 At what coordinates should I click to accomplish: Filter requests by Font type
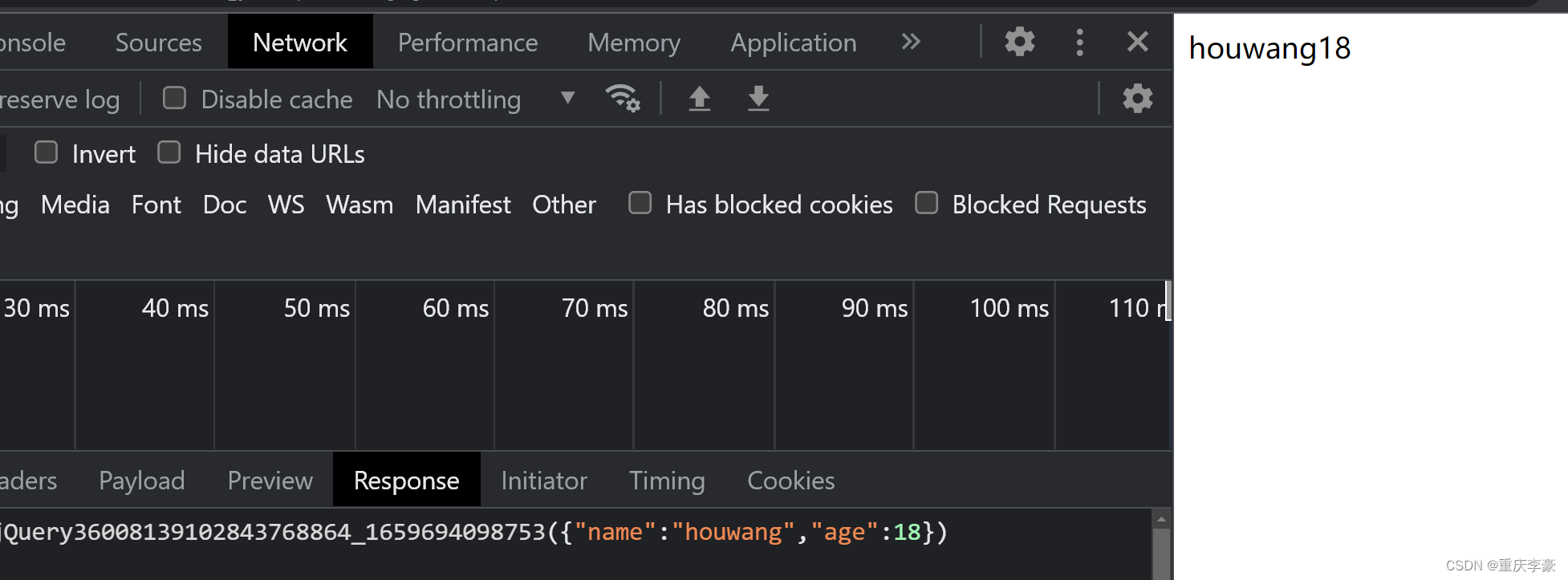[x=156, y=205]
